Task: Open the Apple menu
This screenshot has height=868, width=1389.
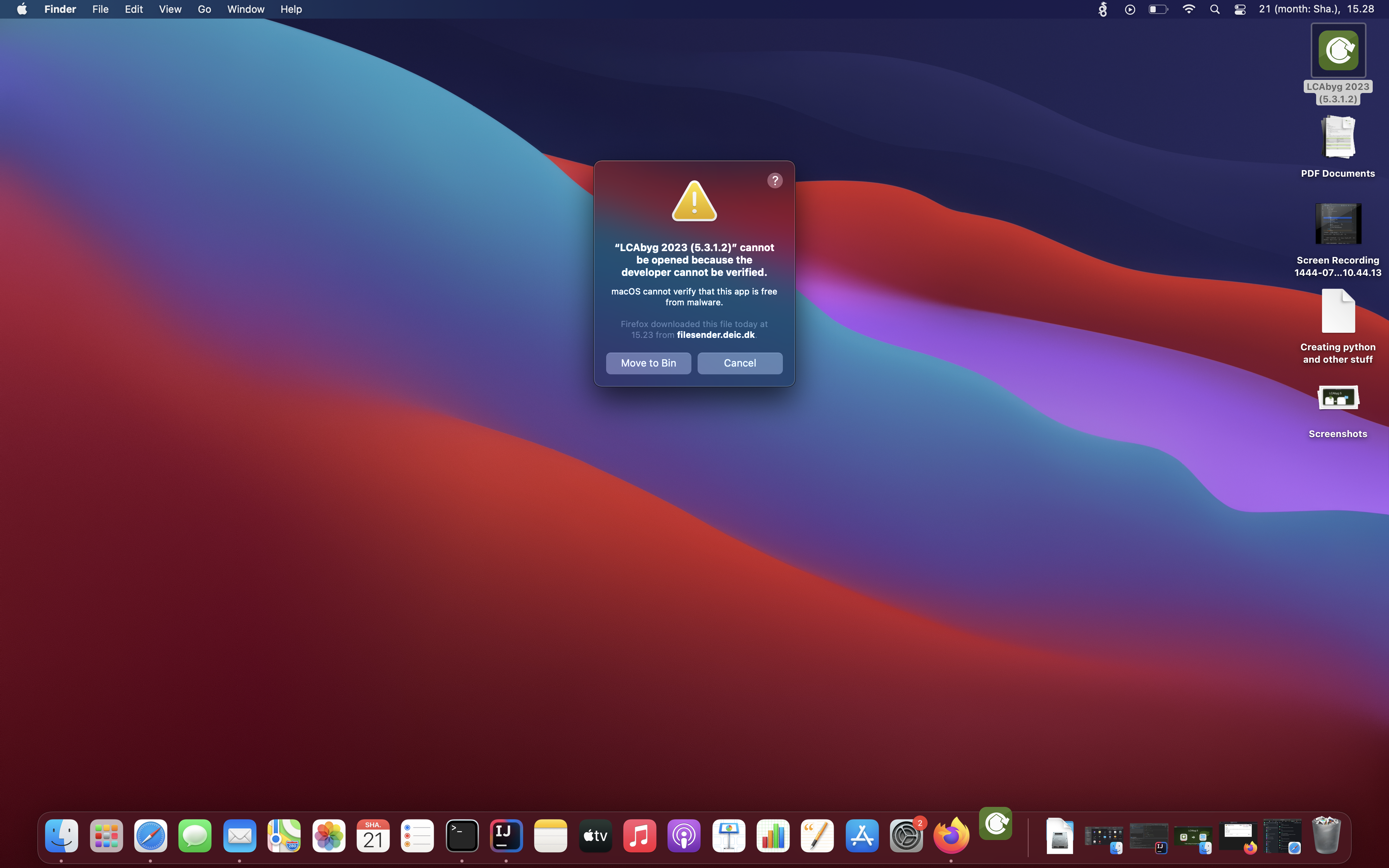Action: click(x=22, y=9)
